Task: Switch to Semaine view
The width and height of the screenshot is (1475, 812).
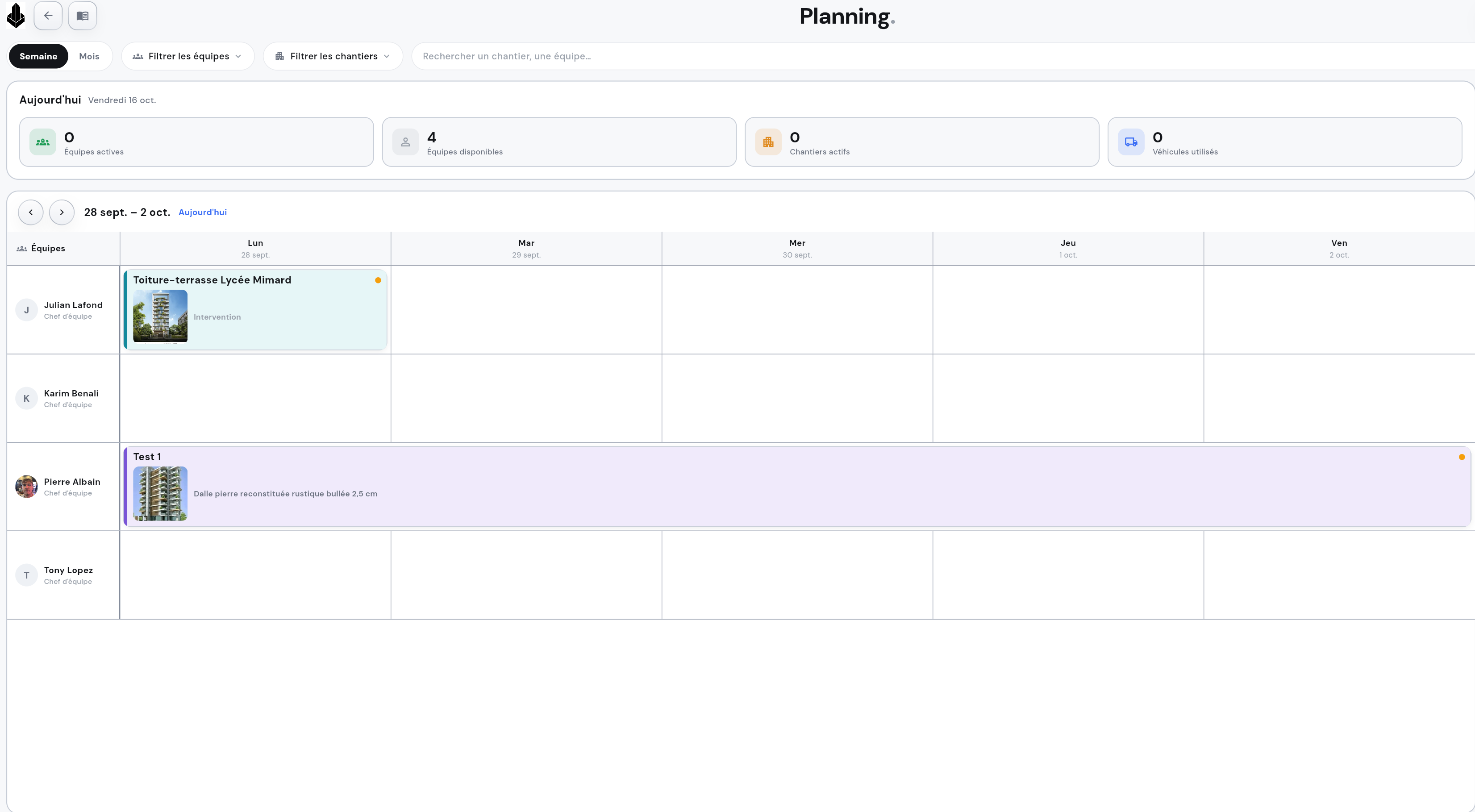Action: pyautogui.click(x=38, y=56)
